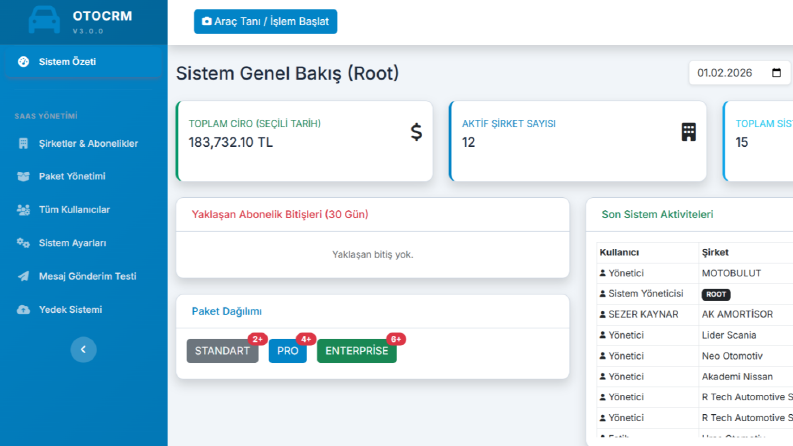Click the SAAS YÖNETİMİ section label

[46, 116]
